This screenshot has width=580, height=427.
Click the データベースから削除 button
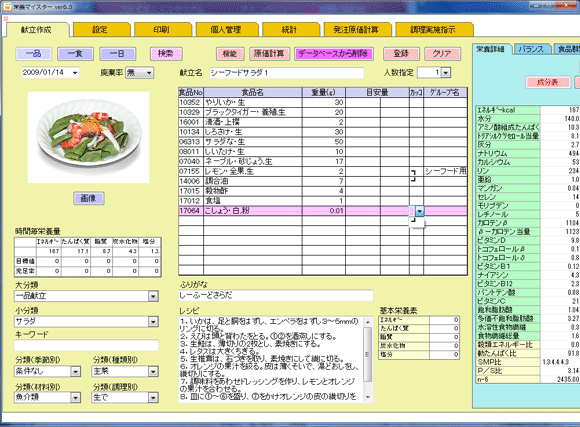(x=333, y=54)
